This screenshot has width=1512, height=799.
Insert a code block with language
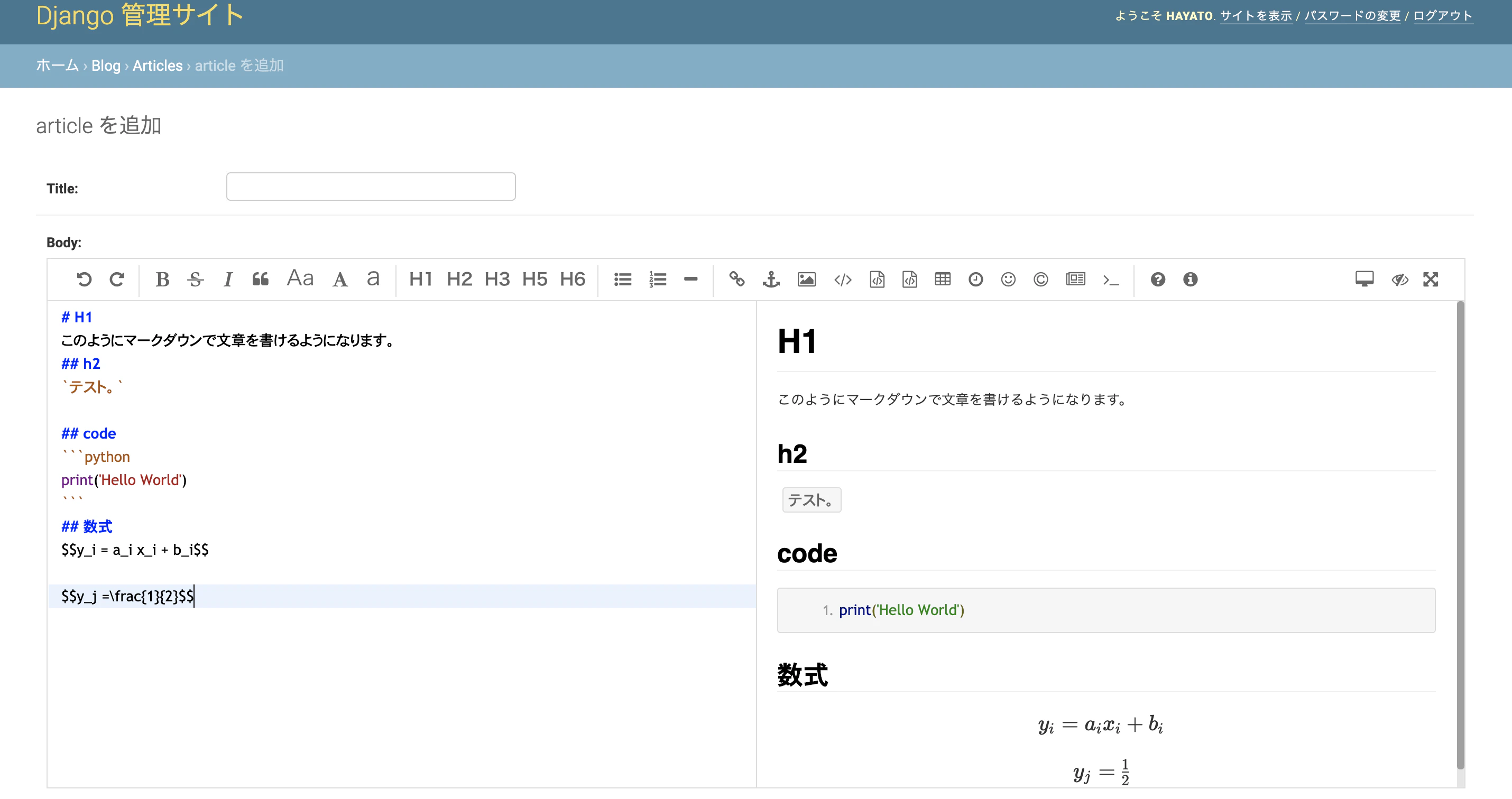pos(910,279)
